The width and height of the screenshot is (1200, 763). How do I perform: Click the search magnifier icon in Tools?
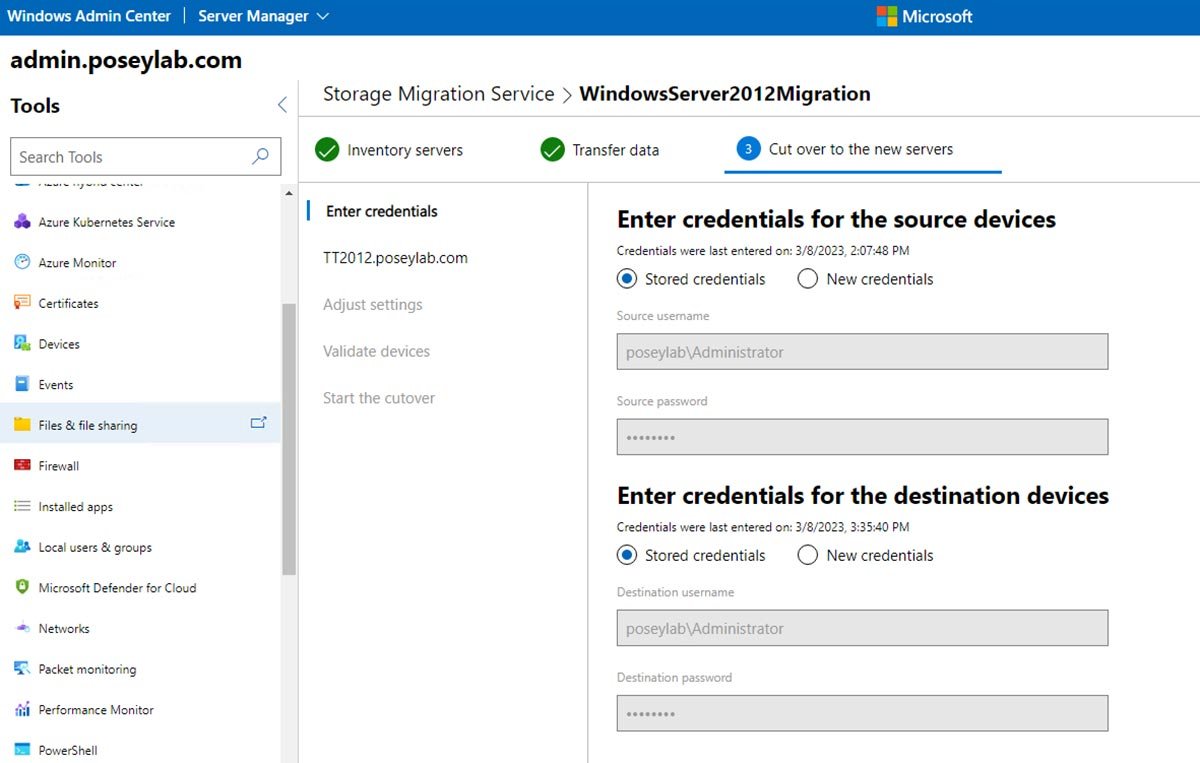tap(260, 156)
